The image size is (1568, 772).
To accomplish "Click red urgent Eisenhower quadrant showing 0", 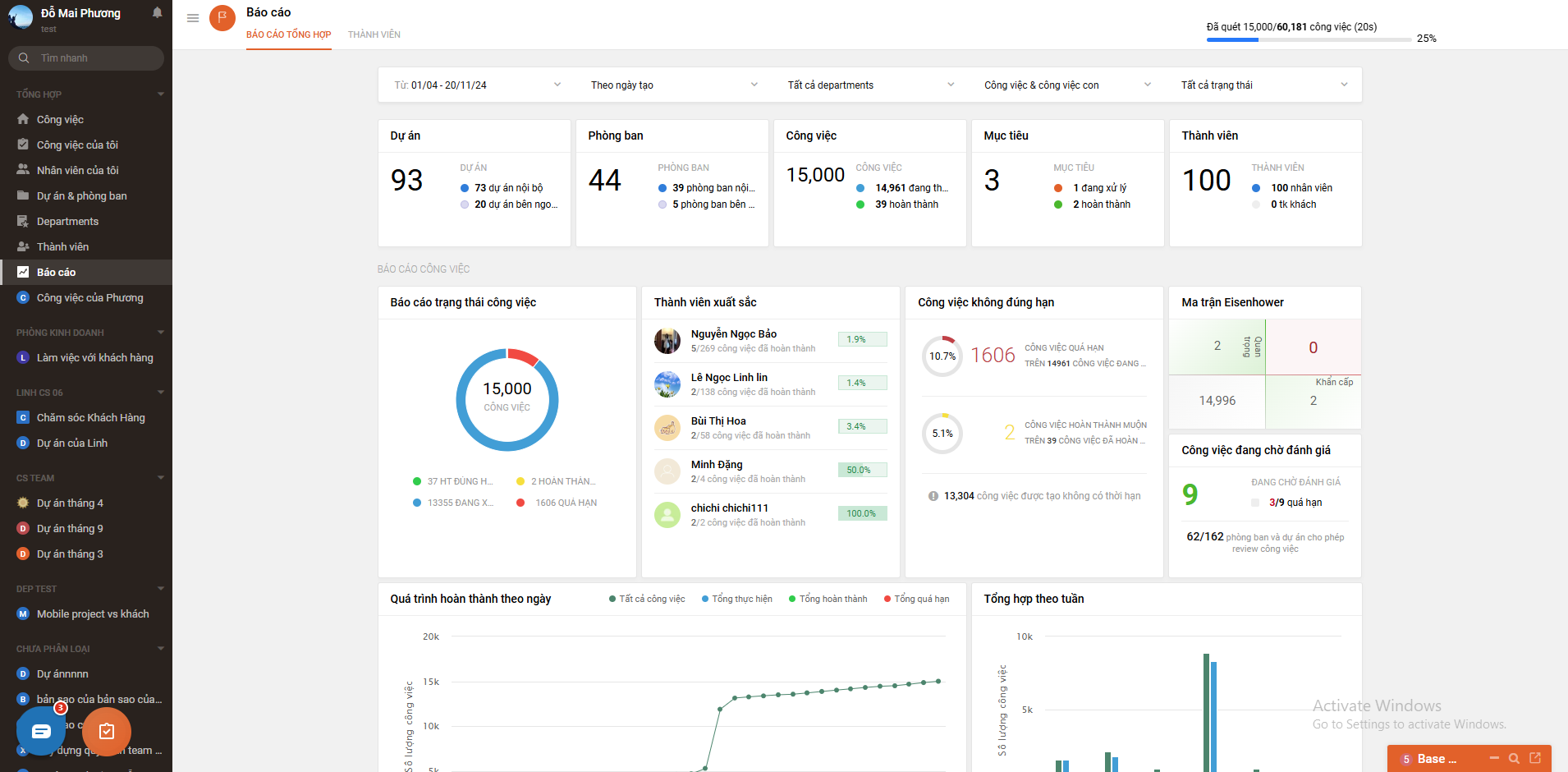I will coord(1314,347).
